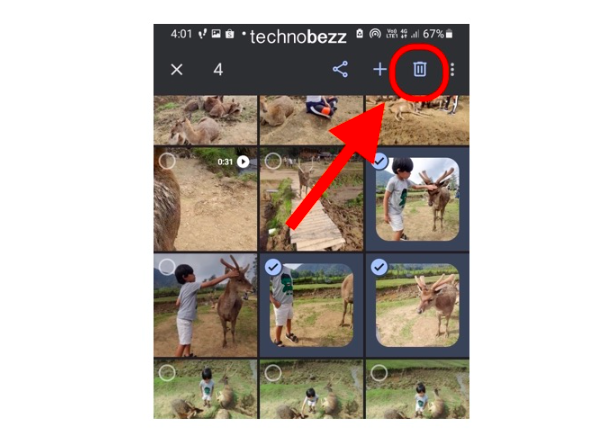Screen dimensions: 609x435
Task: Tap the trash delete icon
Action: (419, 70)
